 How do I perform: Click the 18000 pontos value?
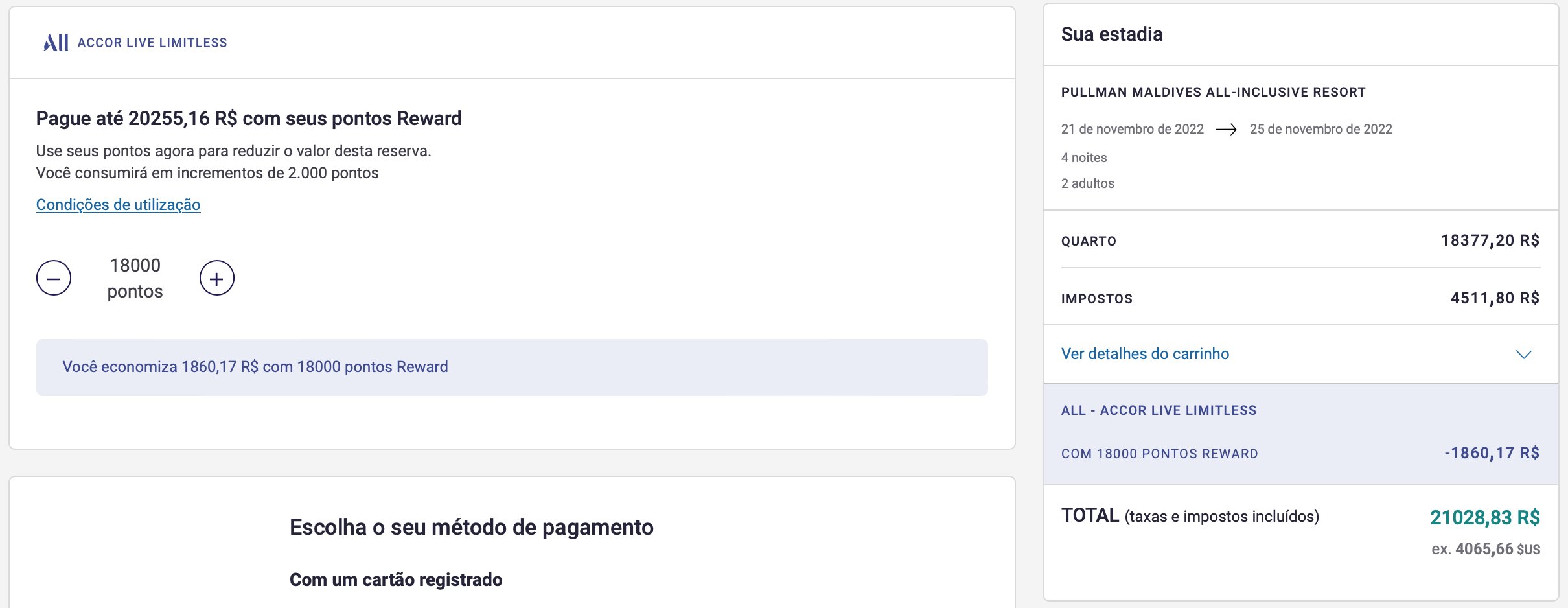click(135, 278)
